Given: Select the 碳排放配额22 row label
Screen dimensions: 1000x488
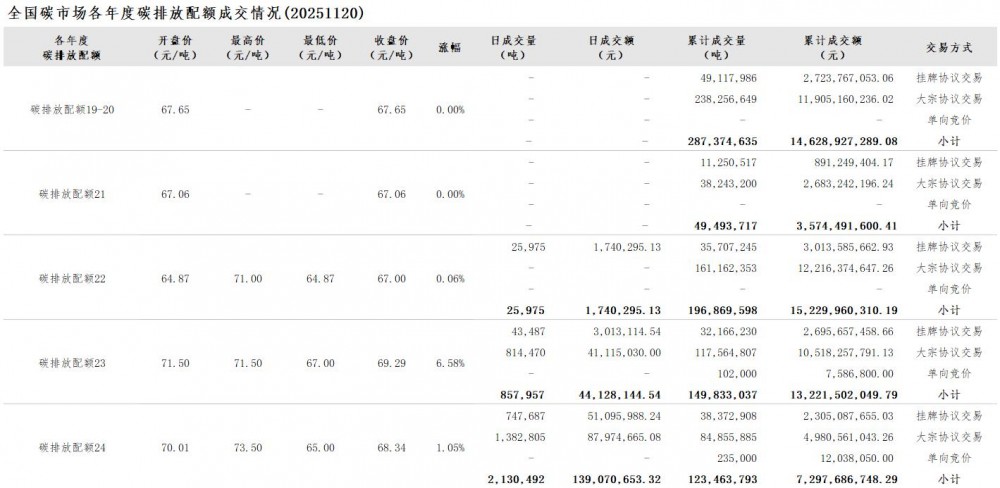Looking at the screenshot, I should 73,278.
